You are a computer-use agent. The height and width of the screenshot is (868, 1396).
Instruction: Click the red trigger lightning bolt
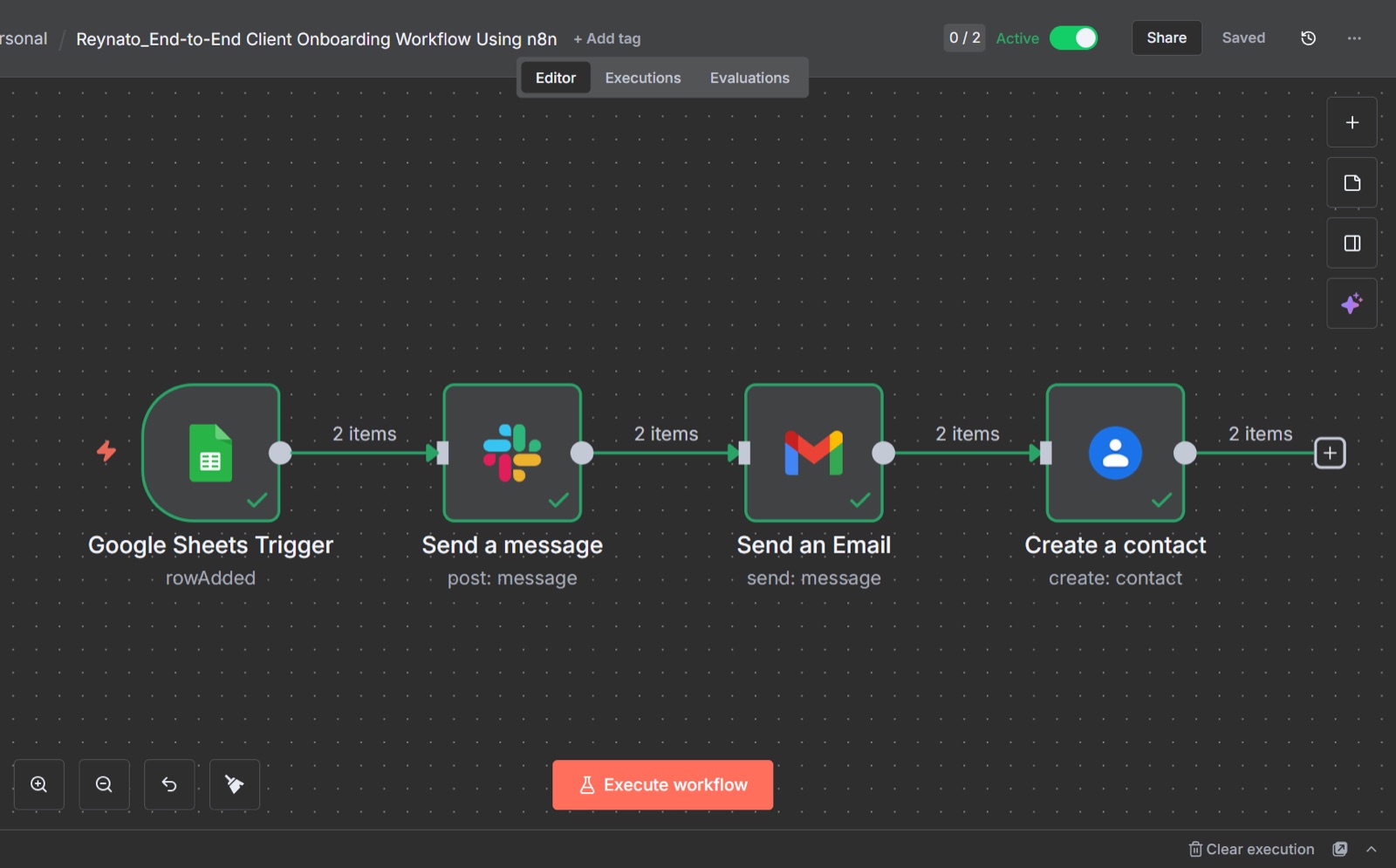tap(106, 451)
